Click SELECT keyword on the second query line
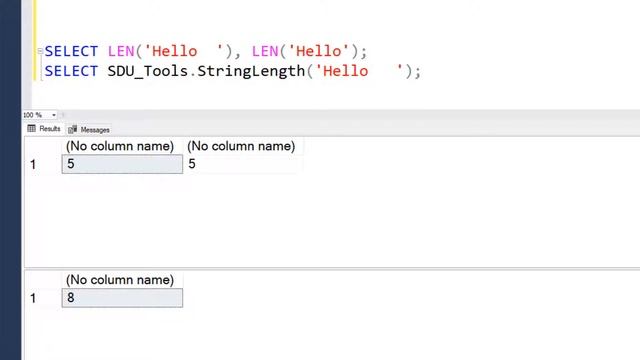 click(x=71, y=71)
